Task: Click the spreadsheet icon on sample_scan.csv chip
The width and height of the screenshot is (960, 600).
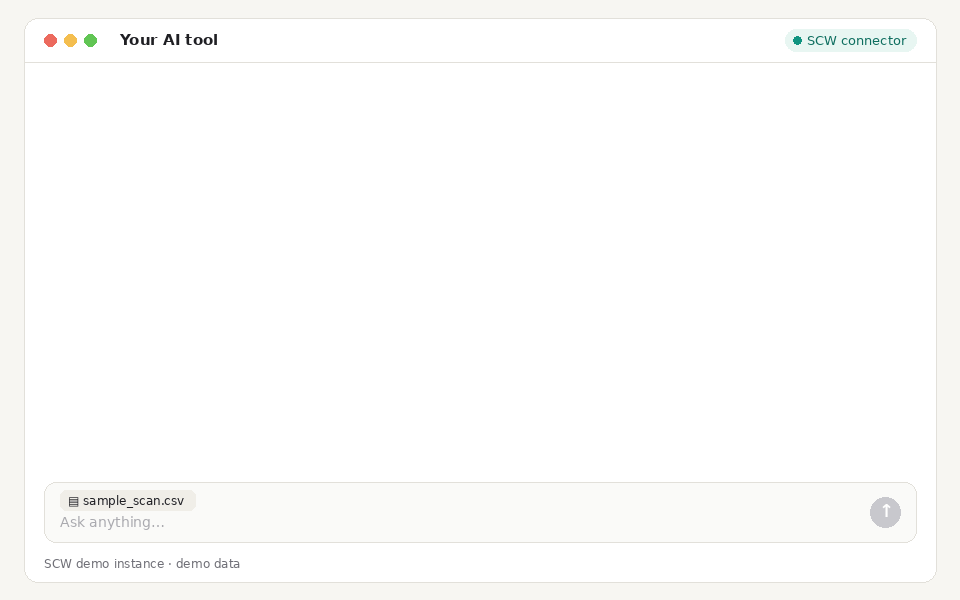Action: pyautogui.click(x=73, y=501)
